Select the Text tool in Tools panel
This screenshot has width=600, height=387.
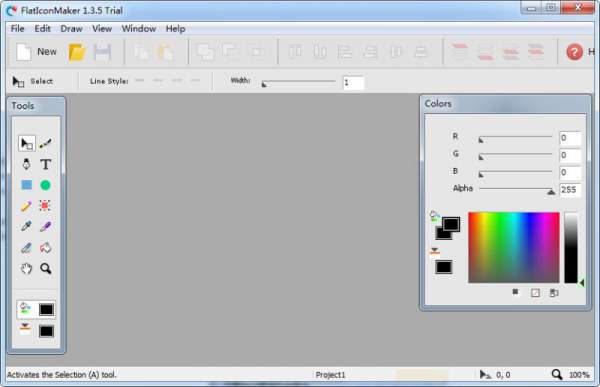(46, 164)
